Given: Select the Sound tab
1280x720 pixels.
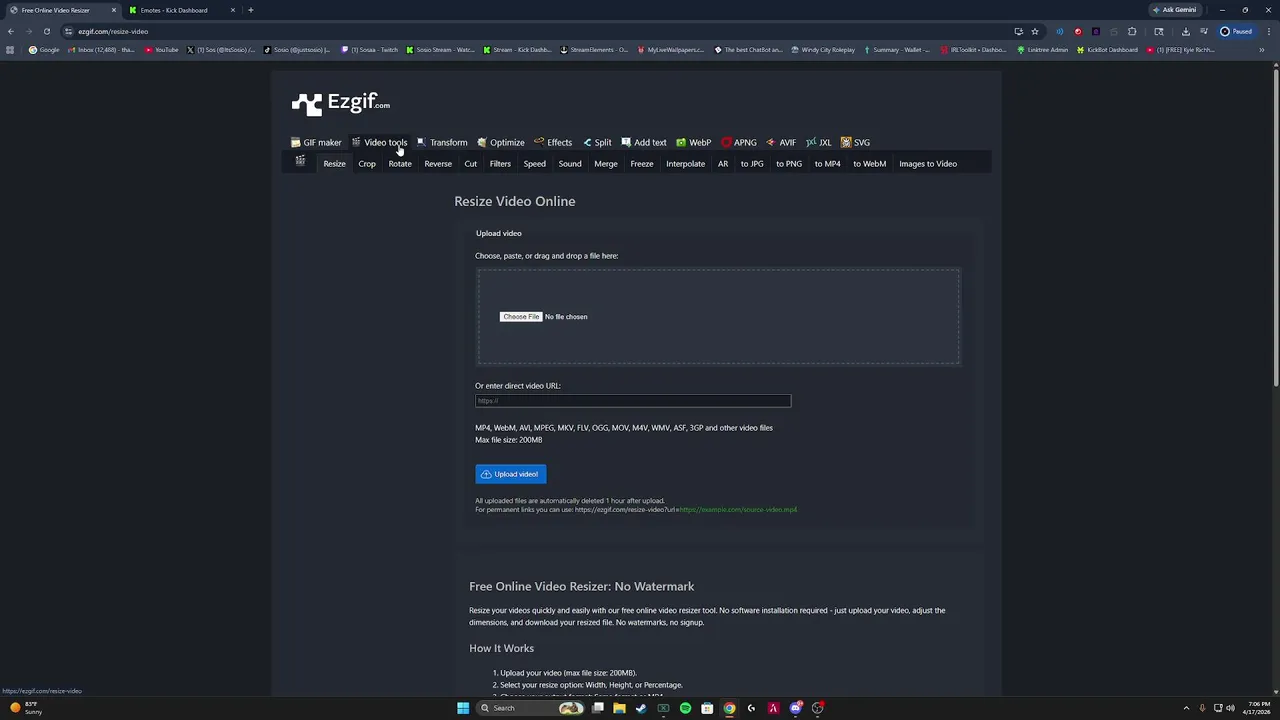Looking at the screenshot, I should 570,164.
